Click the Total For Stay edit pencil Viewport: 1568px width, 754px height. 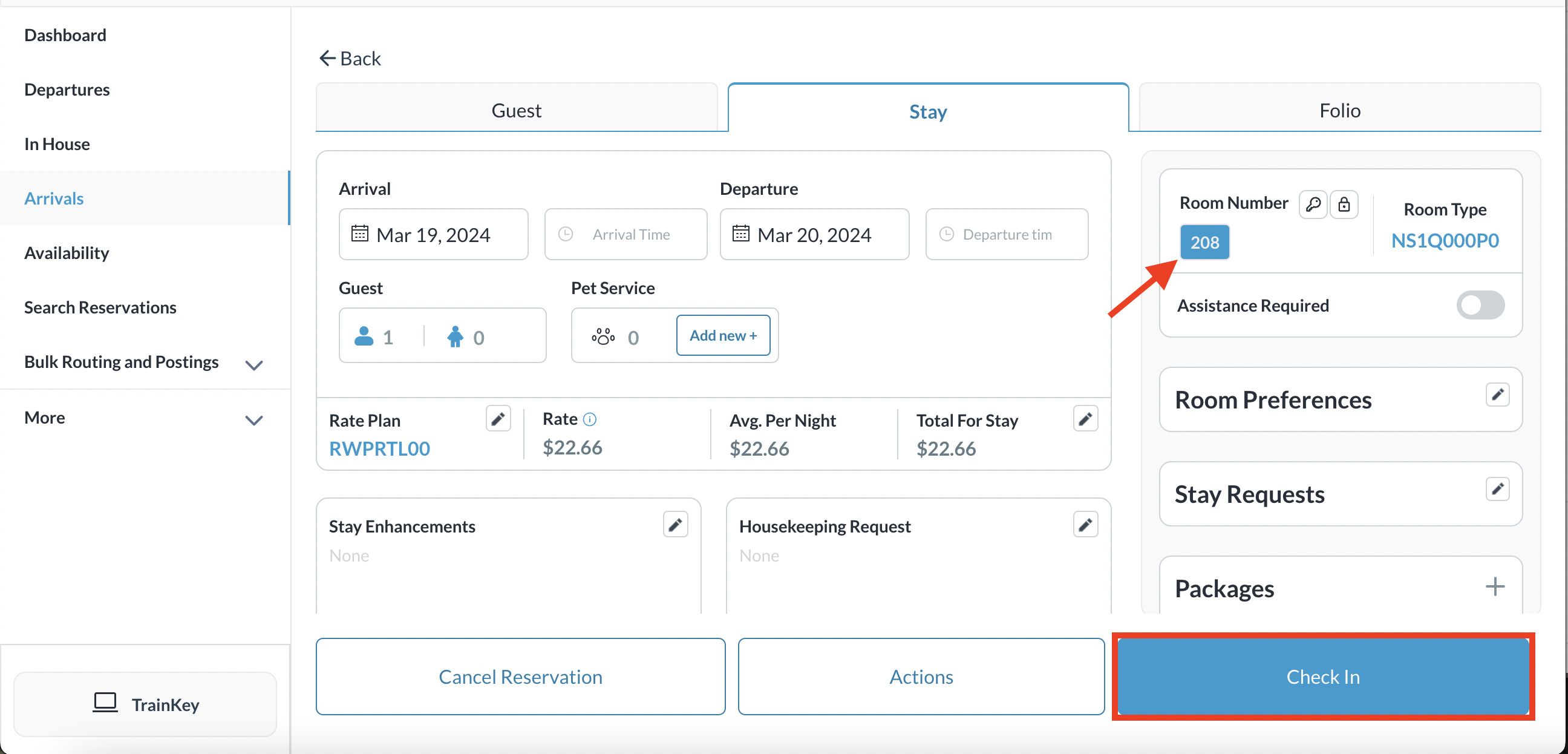coord(1085,419)
